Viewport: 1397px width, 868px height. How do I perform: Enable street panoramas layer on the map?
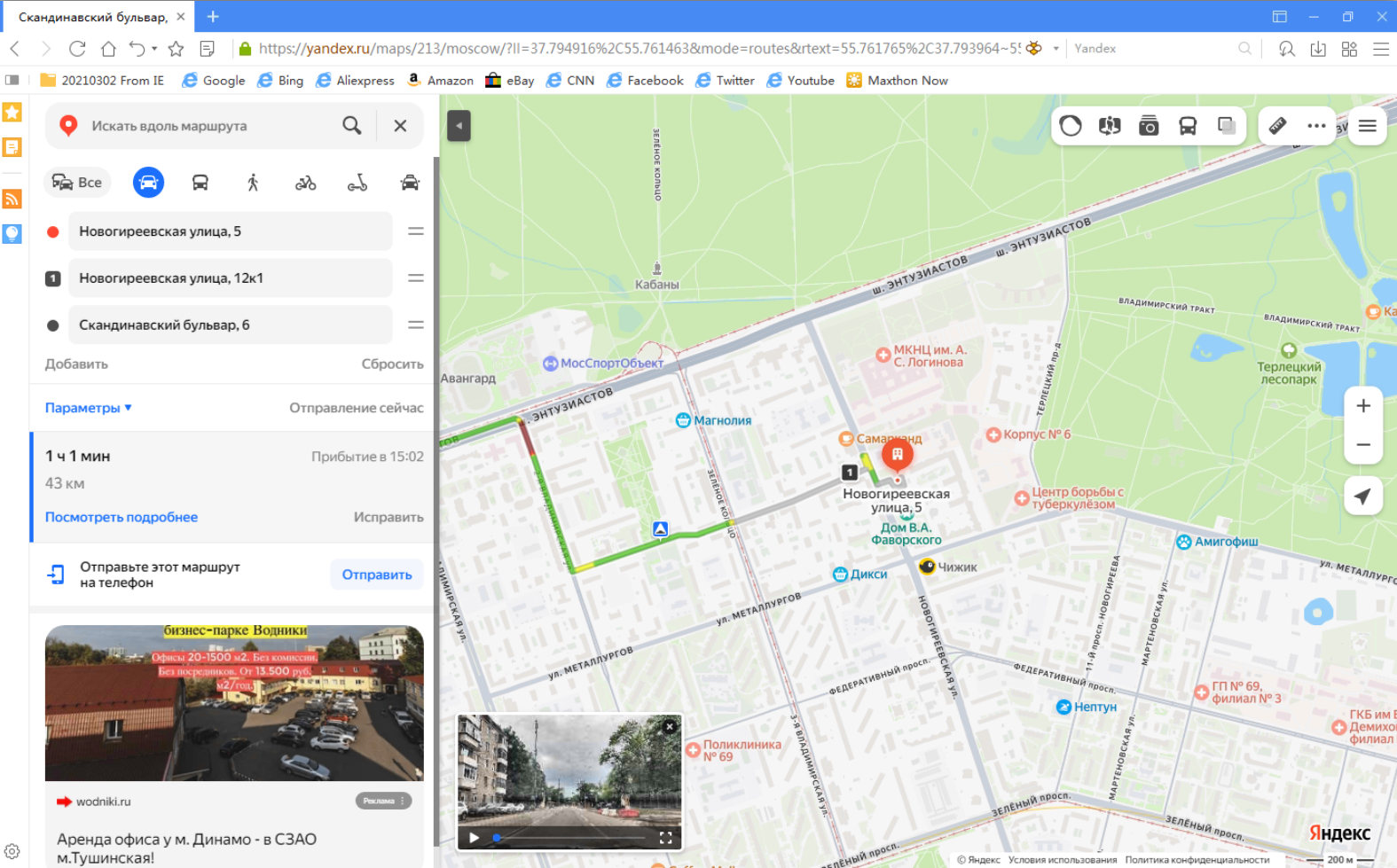coord(1110,126)
